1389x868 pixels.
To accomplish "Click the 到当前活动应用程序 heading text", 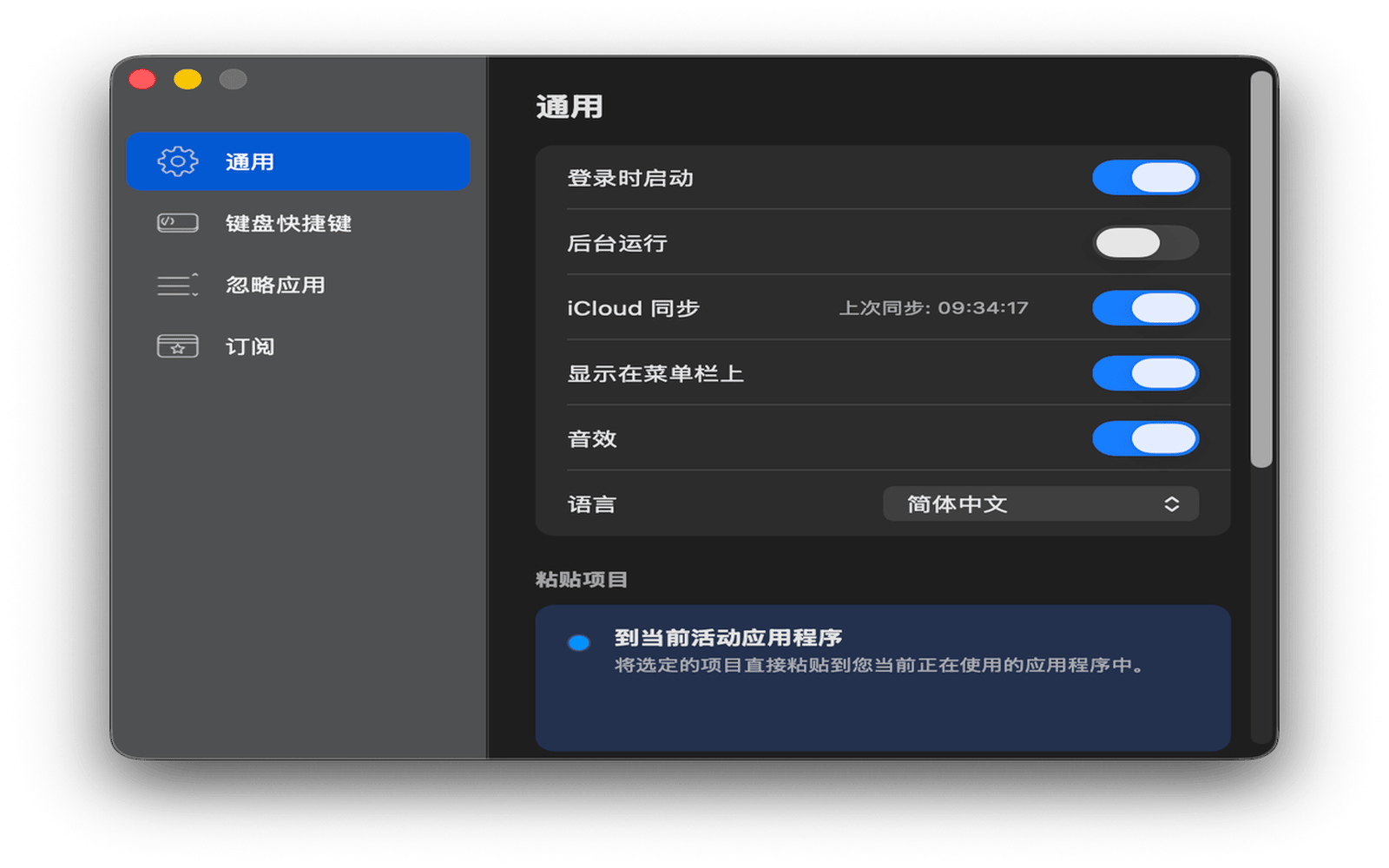I will (x=728, y=637).
